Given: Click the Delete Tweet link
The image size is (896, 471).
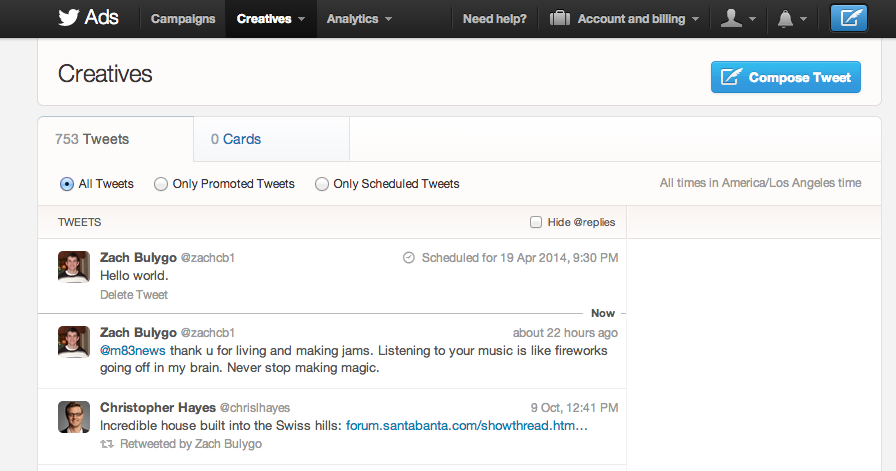Looking at the screenshot, I should pyautogui.click(x=134, y=295).
